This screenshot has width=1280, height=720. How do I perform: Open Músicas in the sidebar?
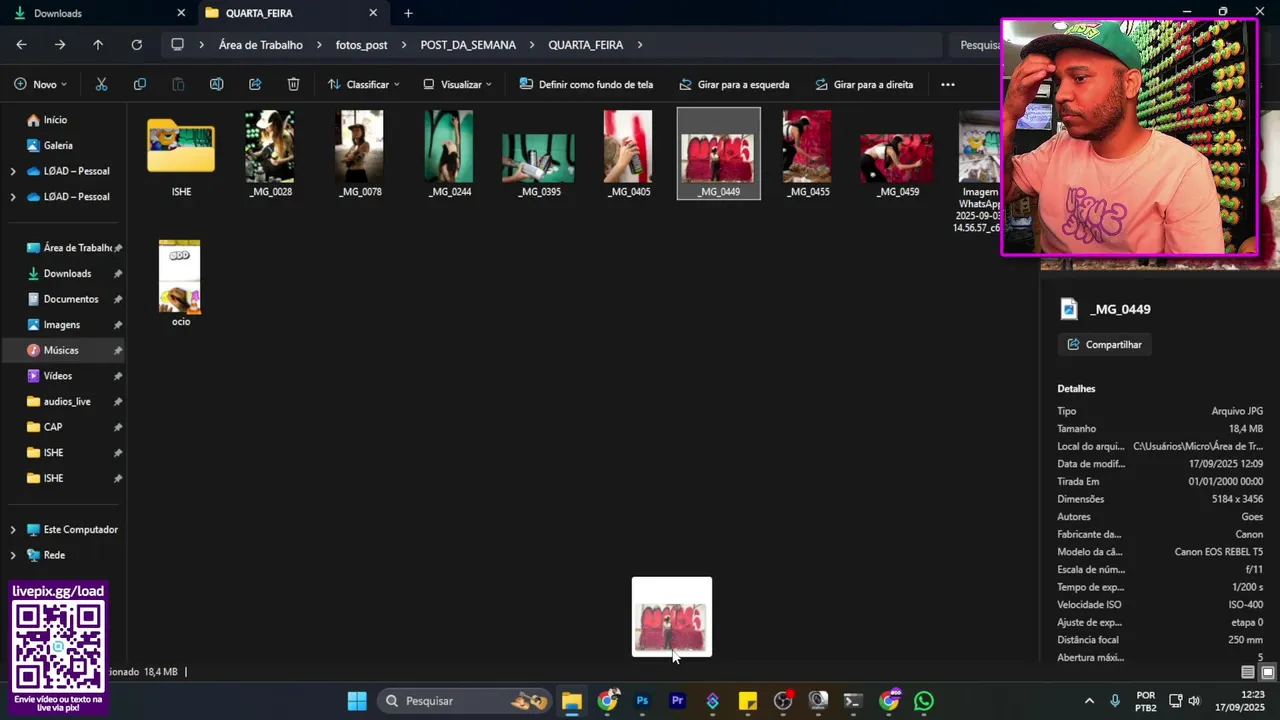click(63, 351)
